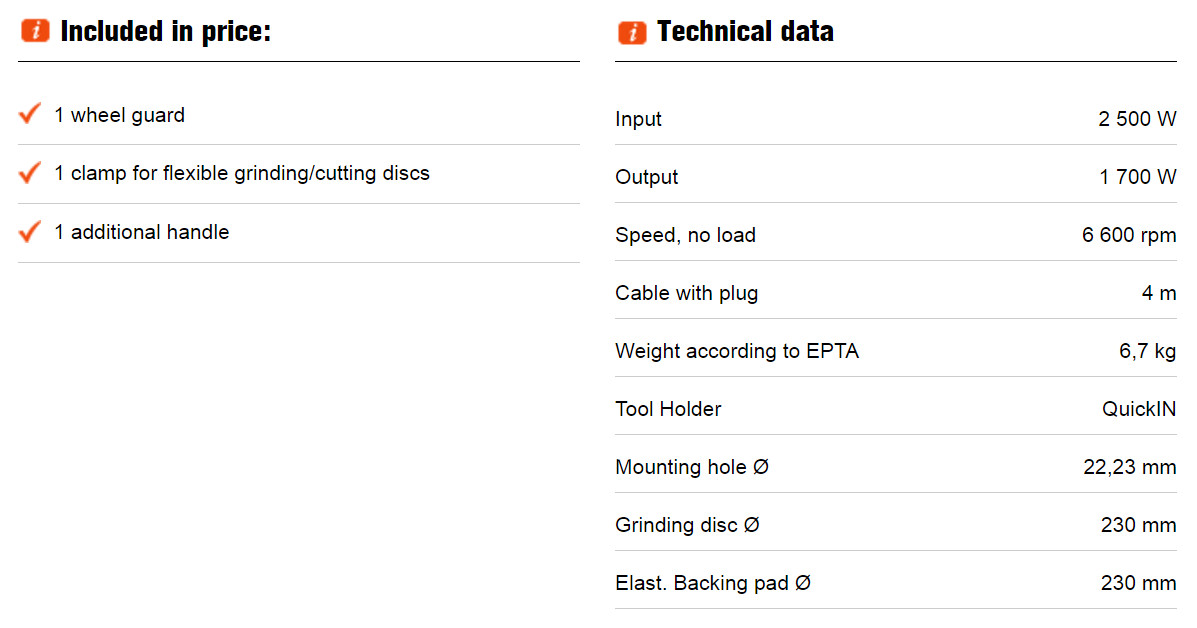Select the Technical data heading
Screen dimensions: 1197x628
pos(745,31)
